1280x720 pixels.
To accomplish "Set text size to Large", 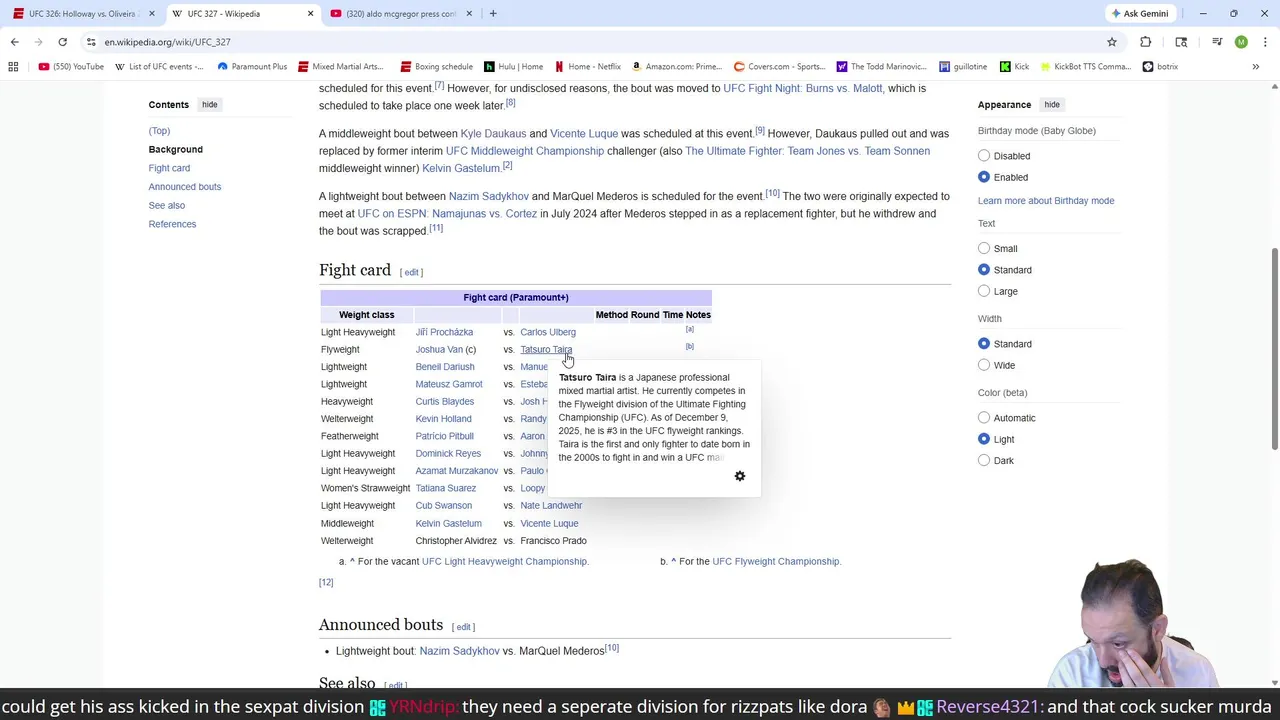I will [x=984, y=291].
